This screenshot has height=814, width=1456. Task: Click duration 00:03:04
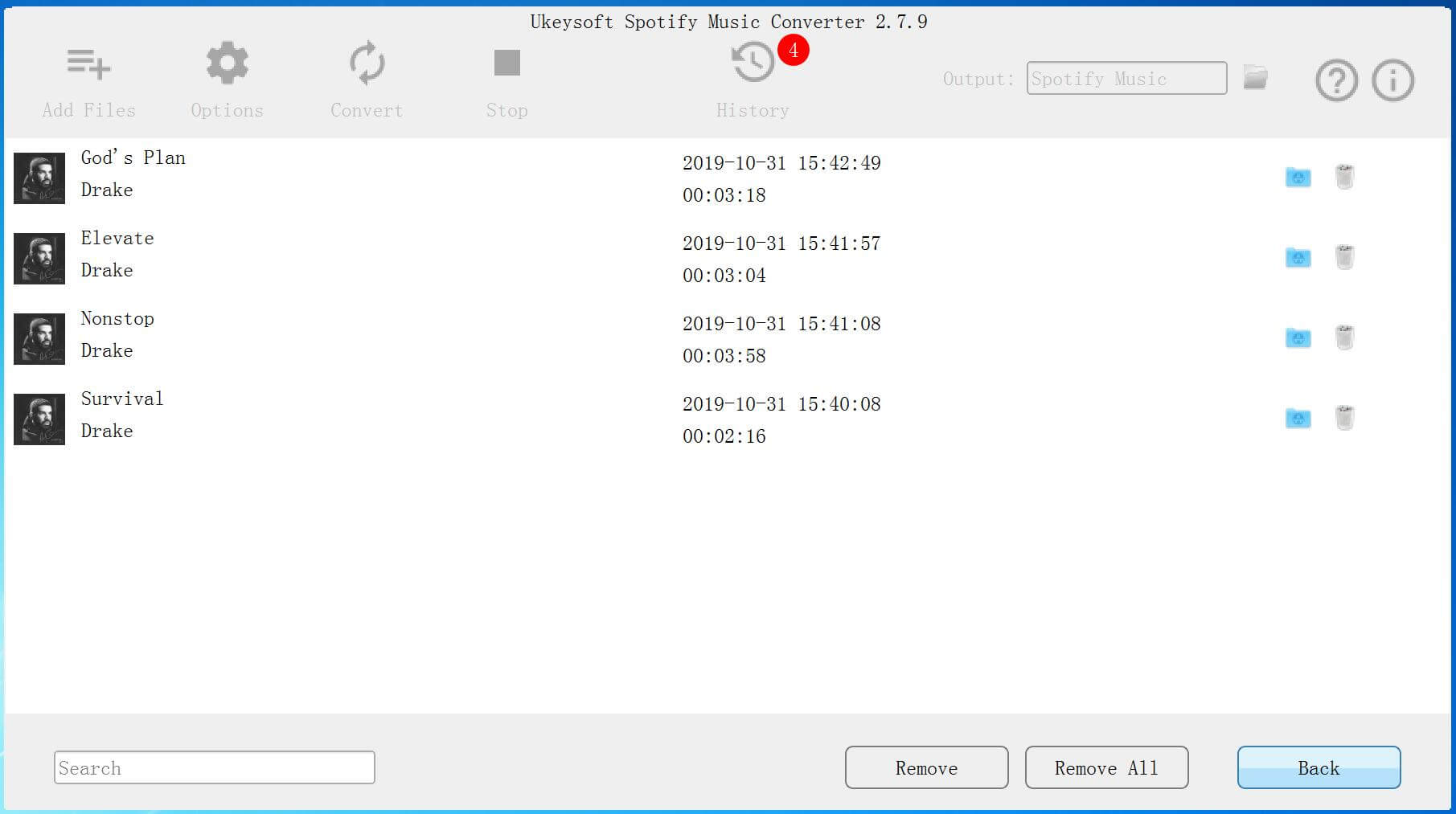(724, 276)
